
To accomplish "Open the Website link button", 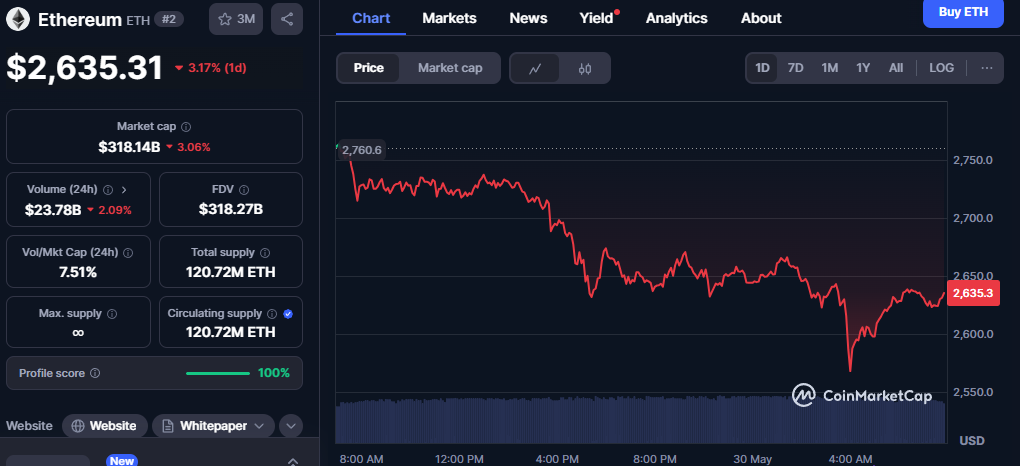I will click(x=105, y=426).
